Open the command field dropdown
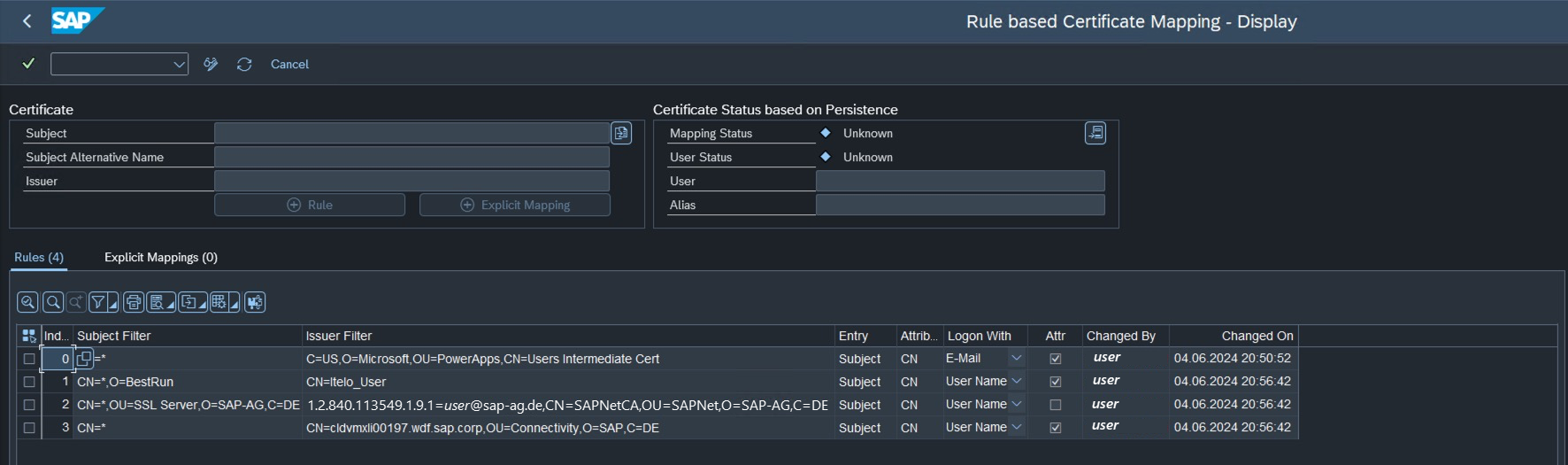Viewport: 1568px width, 465px height. click(179, 64)
